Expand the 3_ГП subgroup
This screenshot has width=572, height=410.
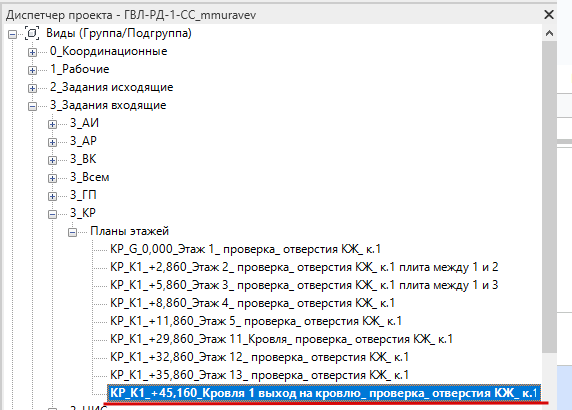[x=52, y=196]
